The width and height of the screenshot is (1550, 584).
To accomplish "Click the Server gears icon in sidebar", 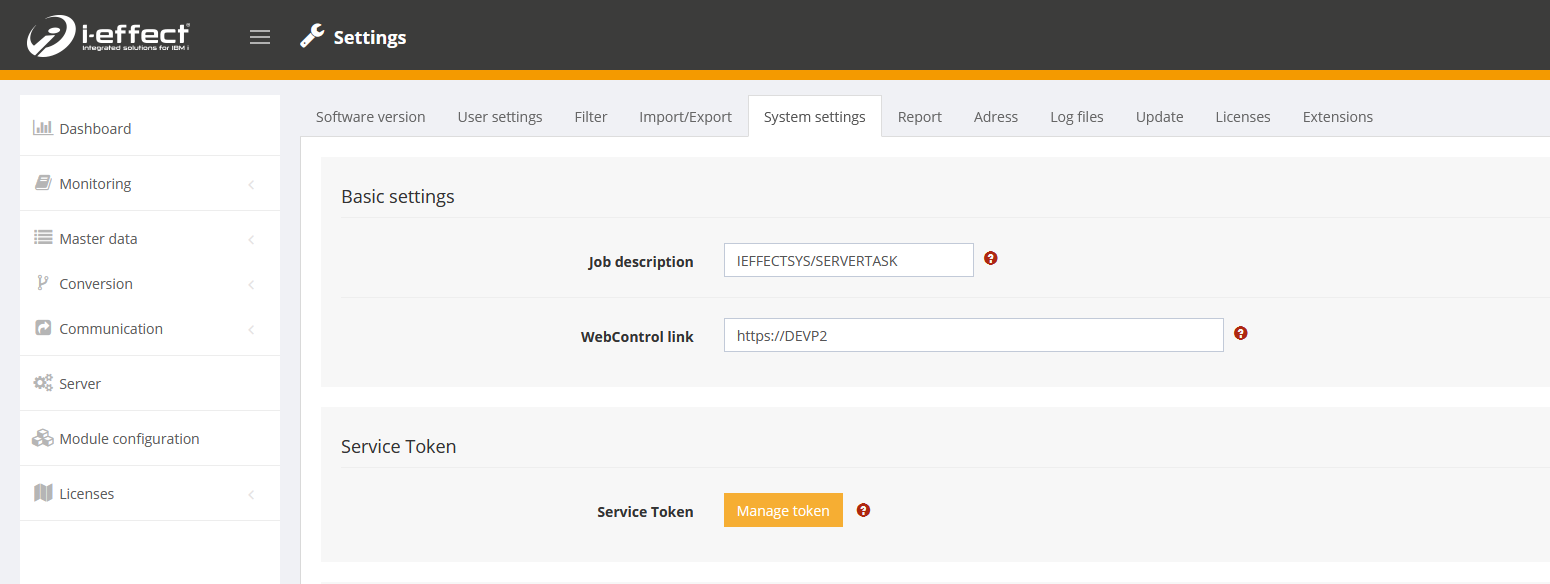I will 42,383.
